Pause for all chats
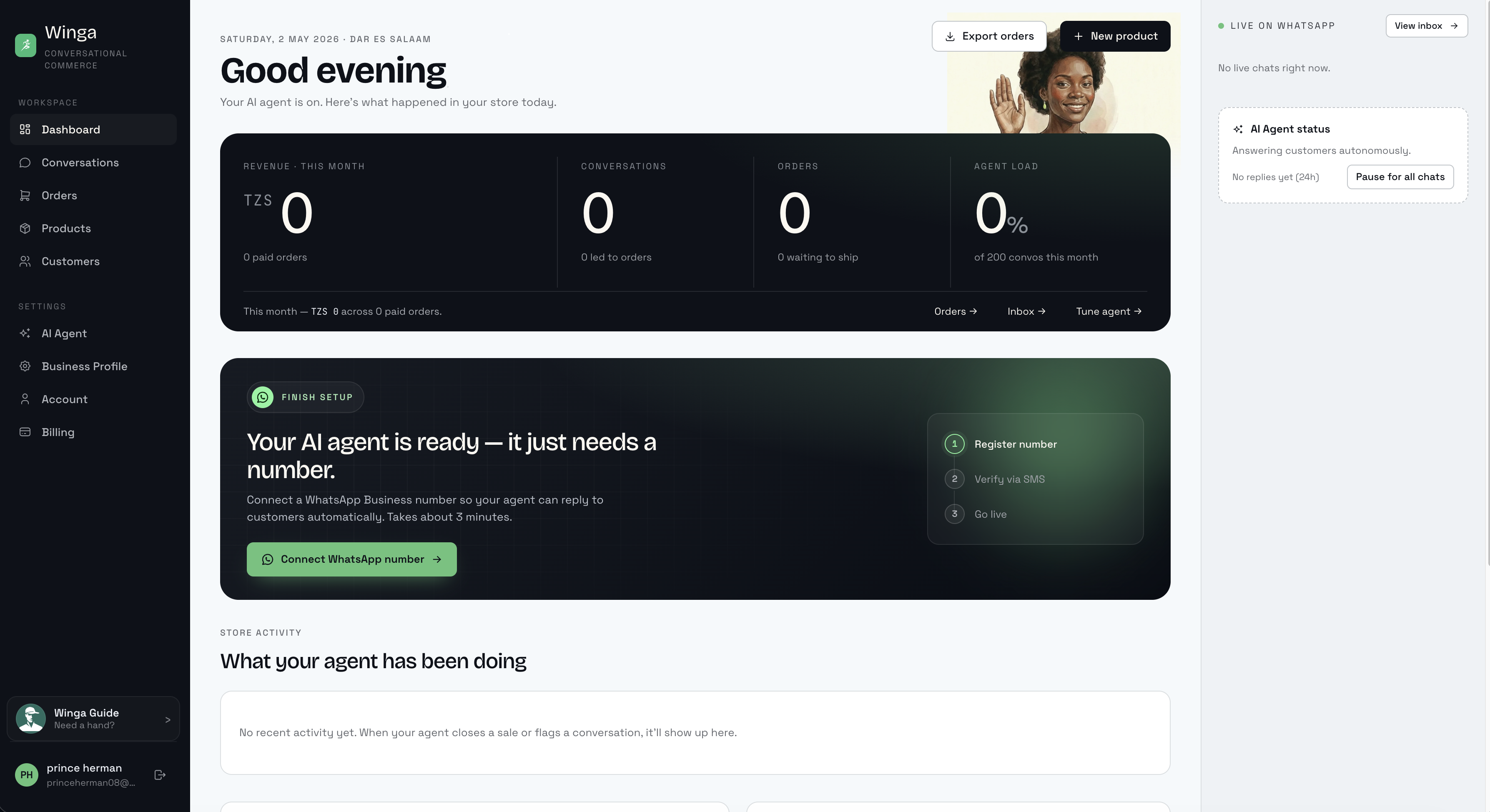 pyautogui.click(x=1400, y=177)
